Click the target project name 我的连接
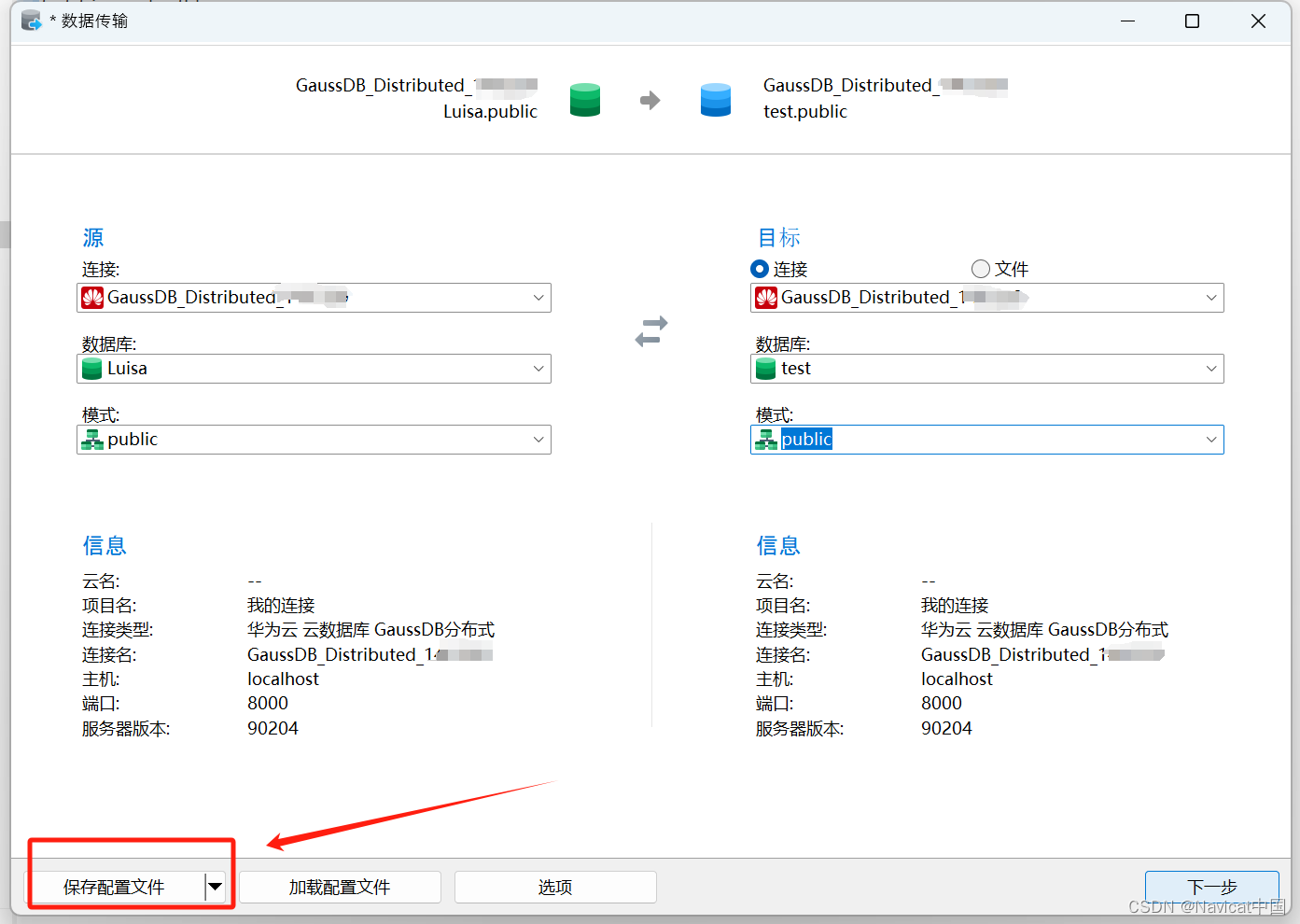 click(x=955, y=606)
